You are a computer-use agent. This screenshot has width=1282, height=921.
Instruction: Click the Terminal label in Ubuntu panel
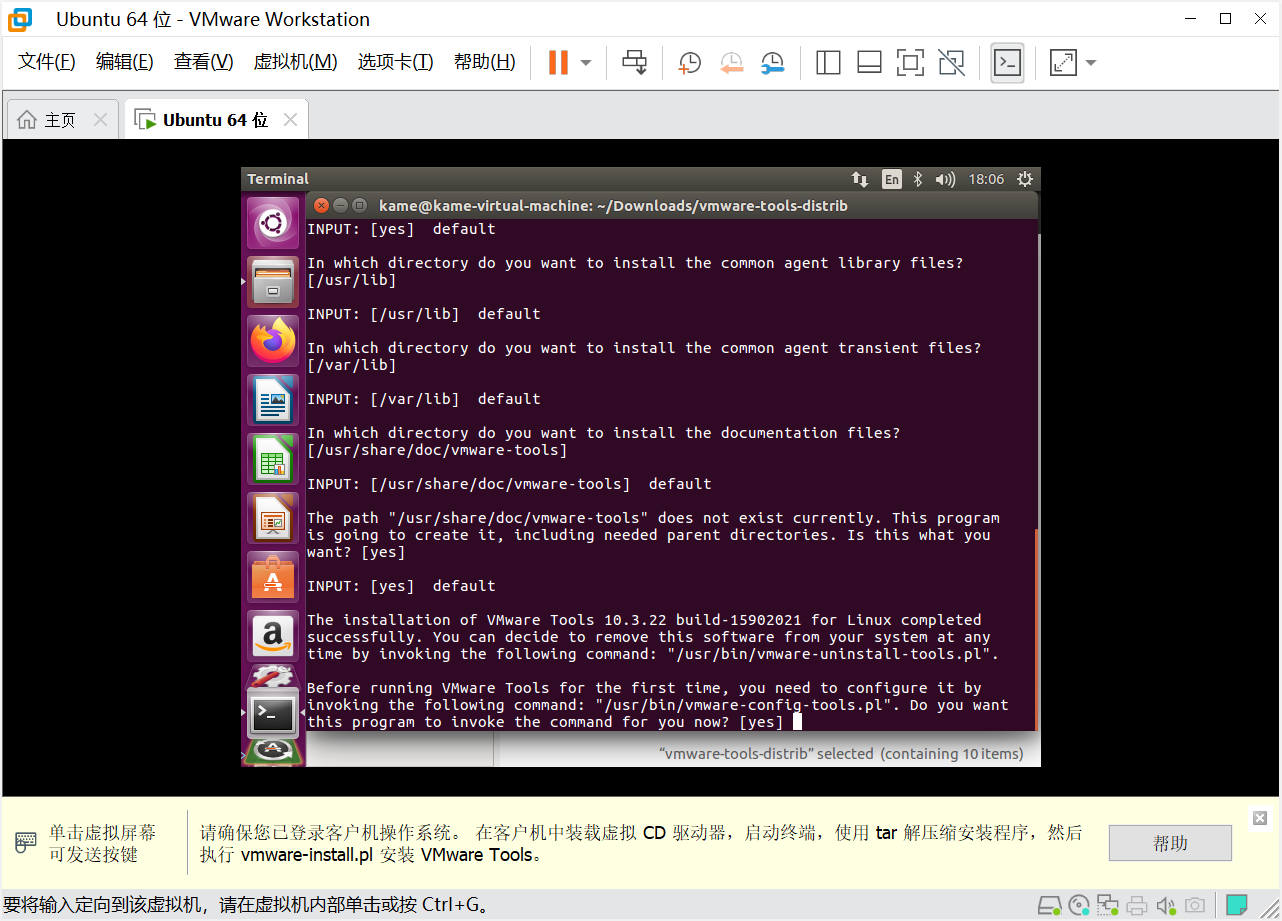pos(278,179)
